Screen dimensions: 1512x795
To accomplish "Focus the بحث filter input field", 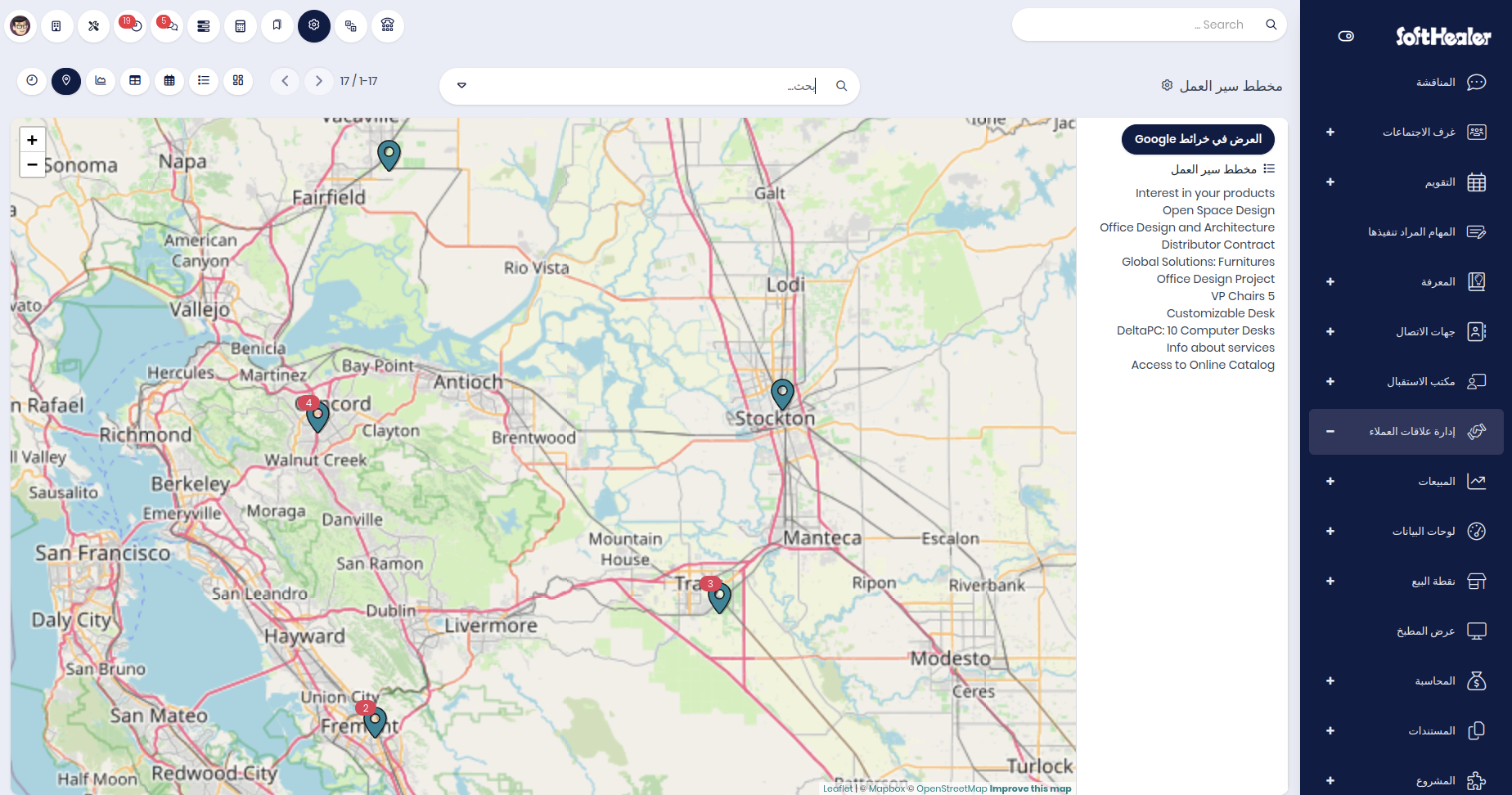I will click(646, 86).
